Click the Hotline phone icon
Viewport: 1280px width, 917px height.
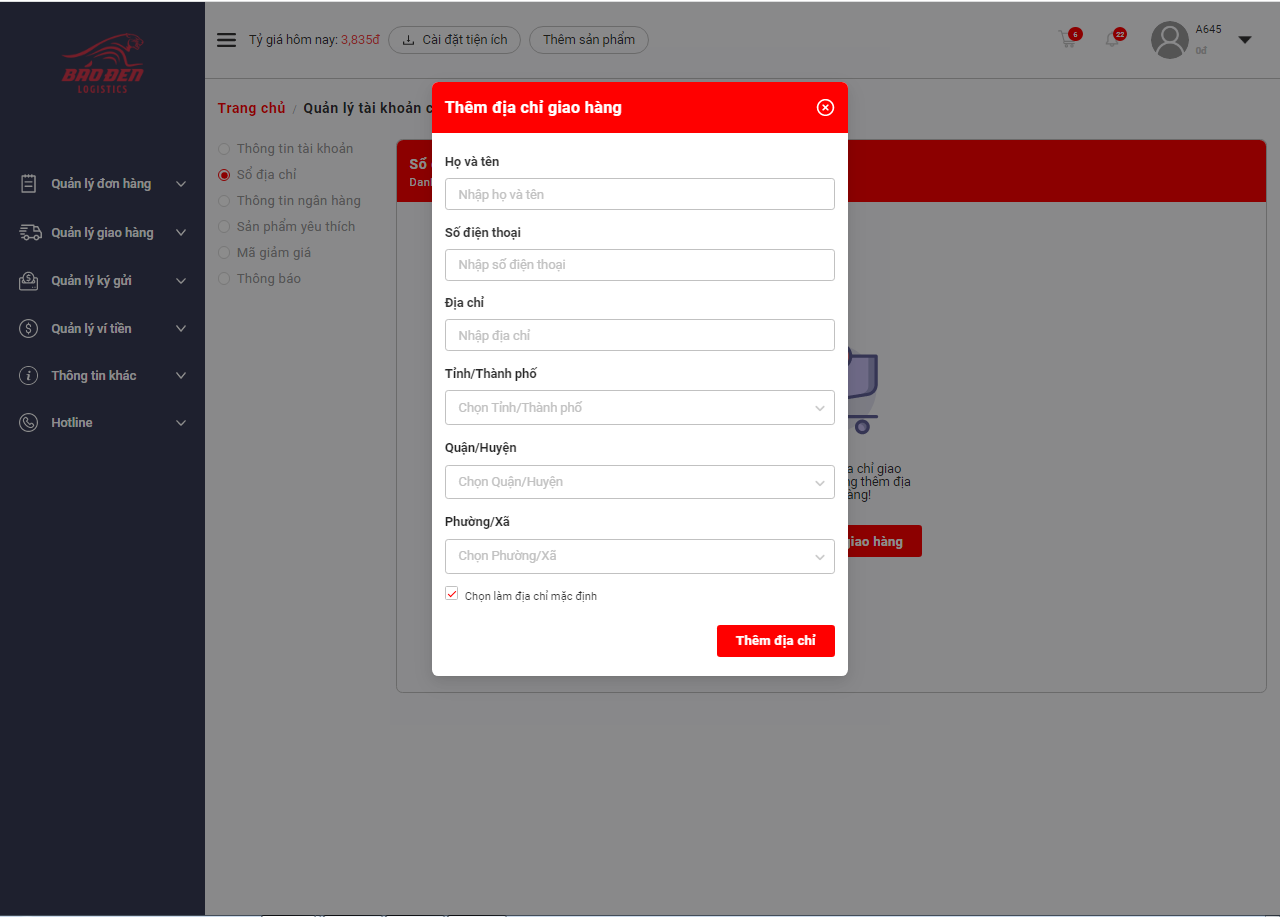pos(29,423)
